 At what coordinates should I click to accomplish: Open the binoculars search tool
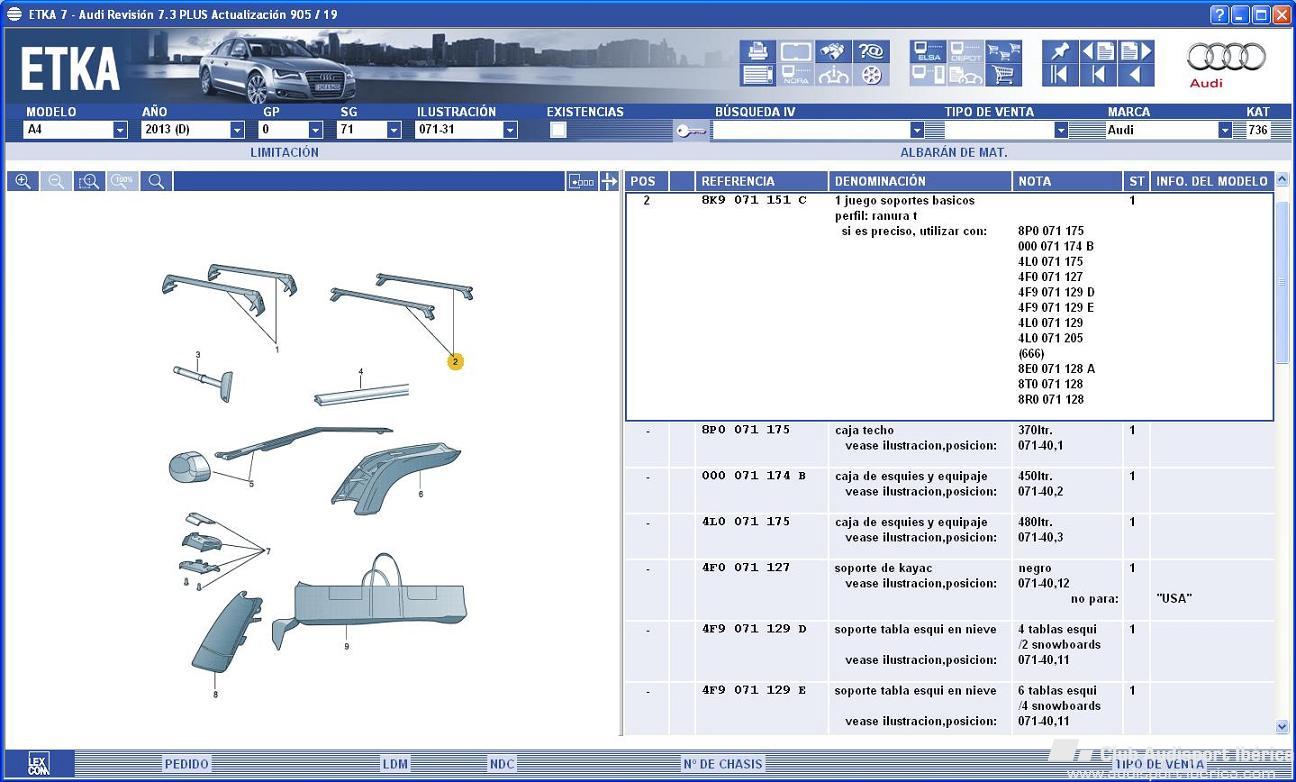point(833,51)
